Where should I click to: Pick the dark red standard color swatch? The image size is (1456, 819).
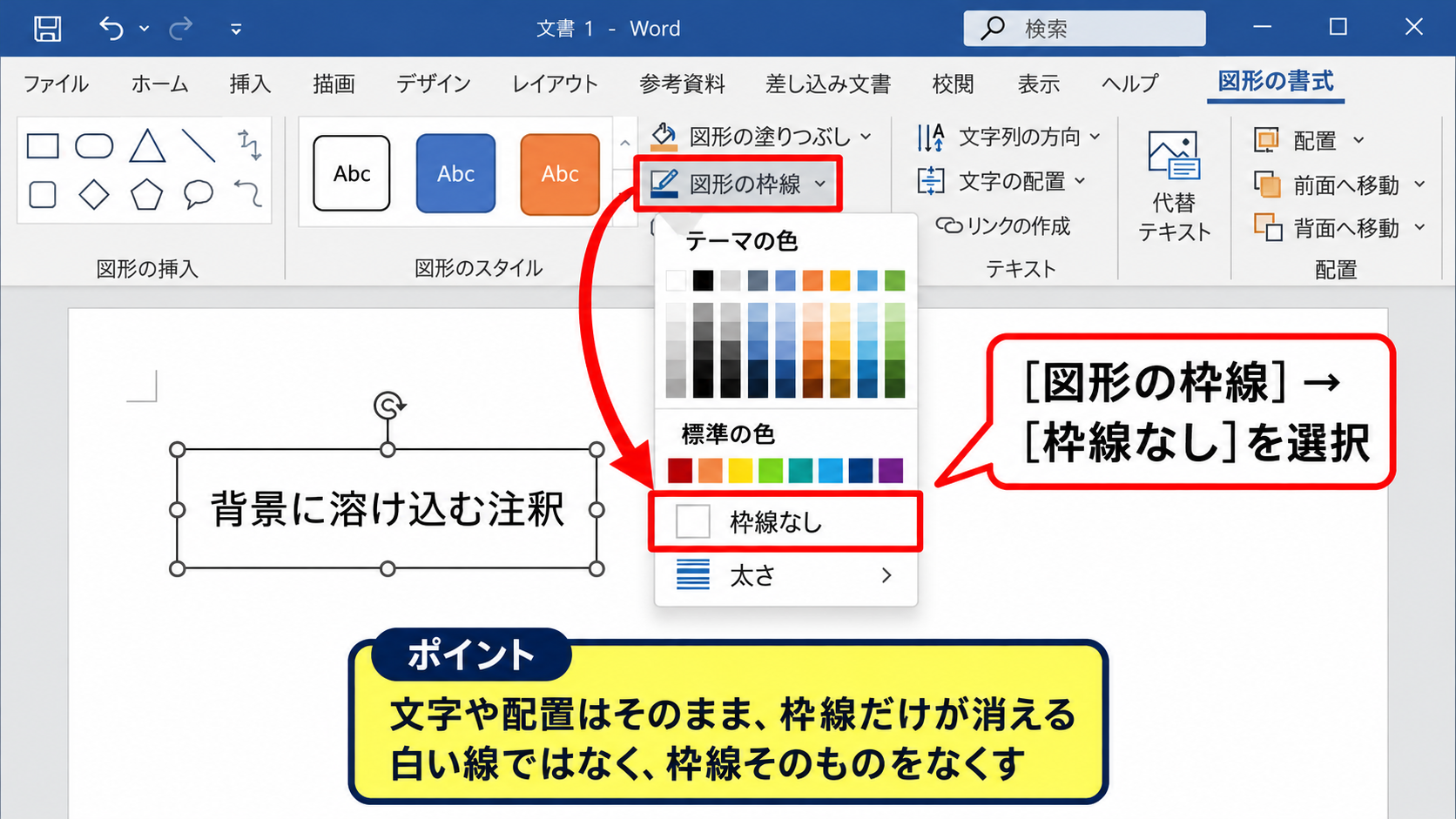click(680, 470)
